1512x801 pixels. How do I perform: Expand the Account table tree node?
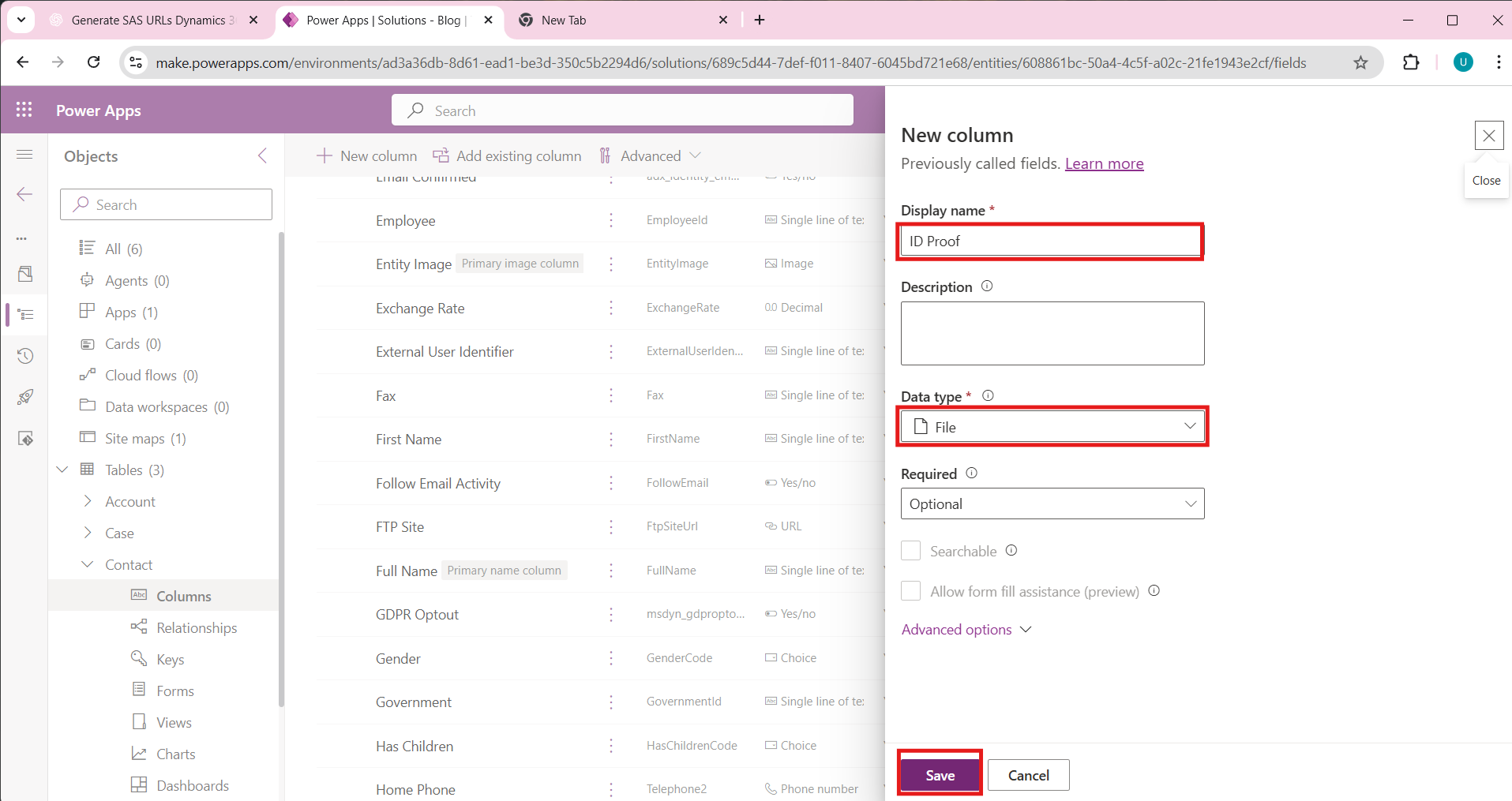pyautogui.click(x=88, y=502)
